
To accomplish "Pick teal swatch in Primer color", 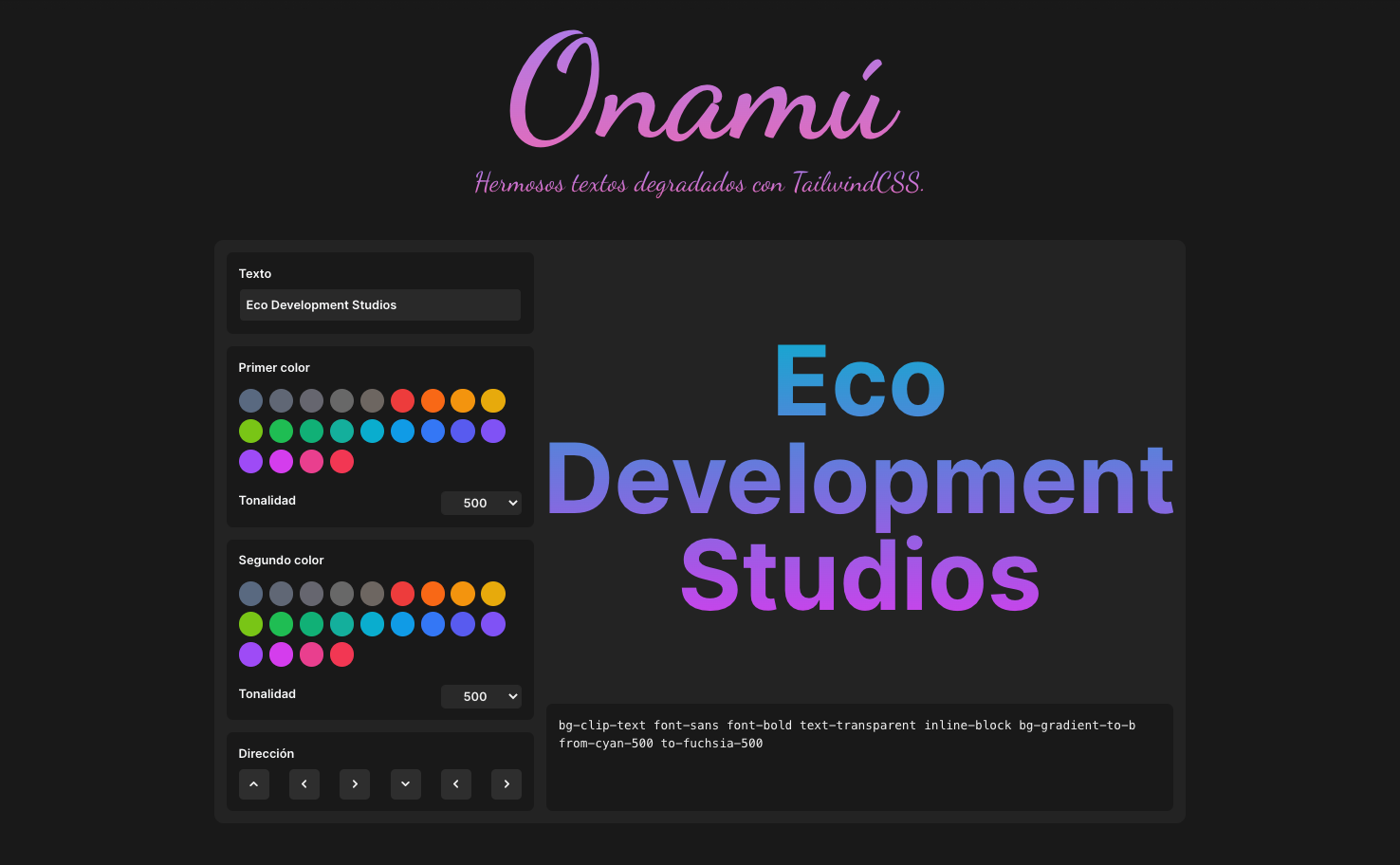I will [x=341, y=431].
